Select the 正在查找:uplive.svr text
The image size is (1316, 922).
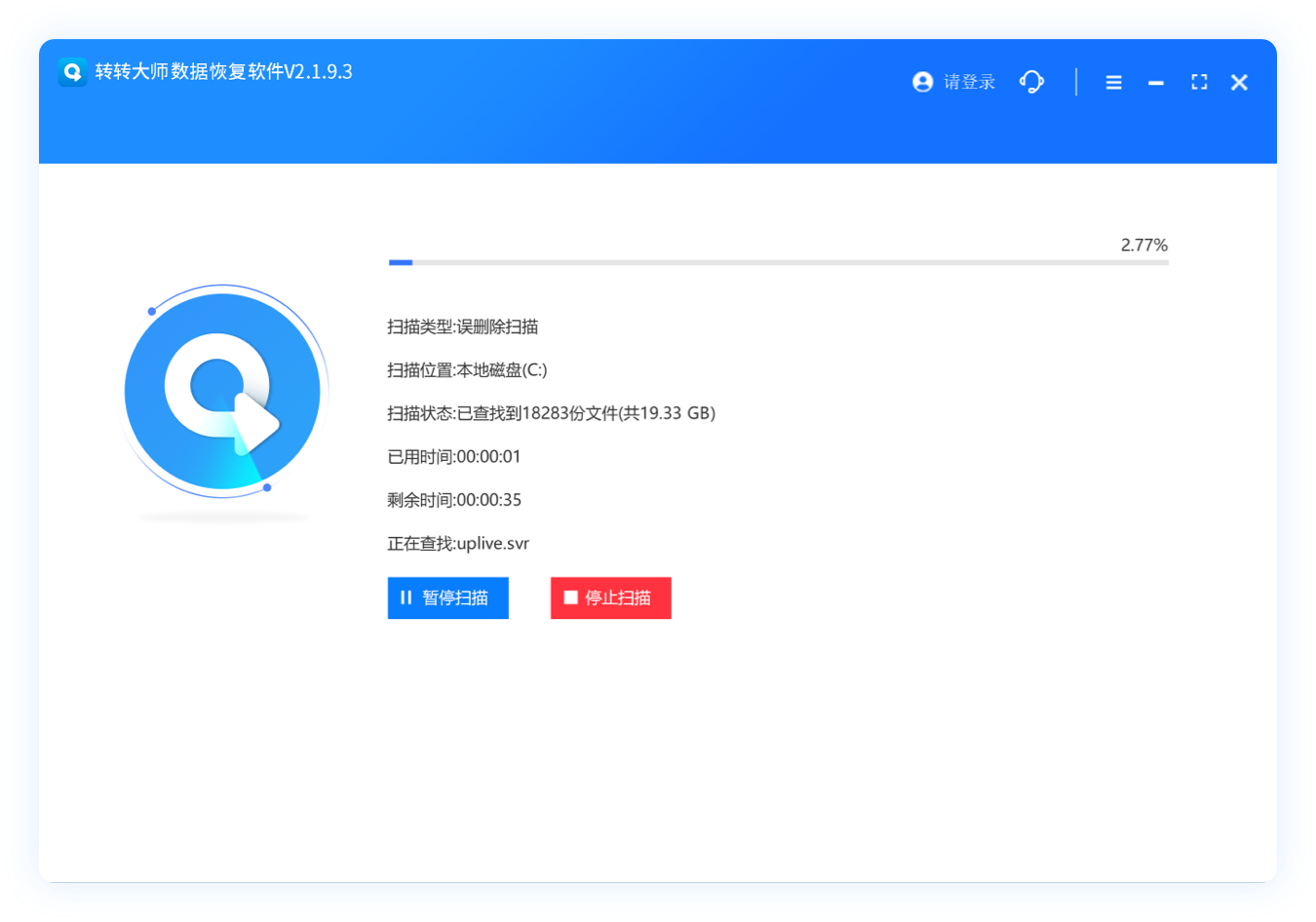click(458, 543)
